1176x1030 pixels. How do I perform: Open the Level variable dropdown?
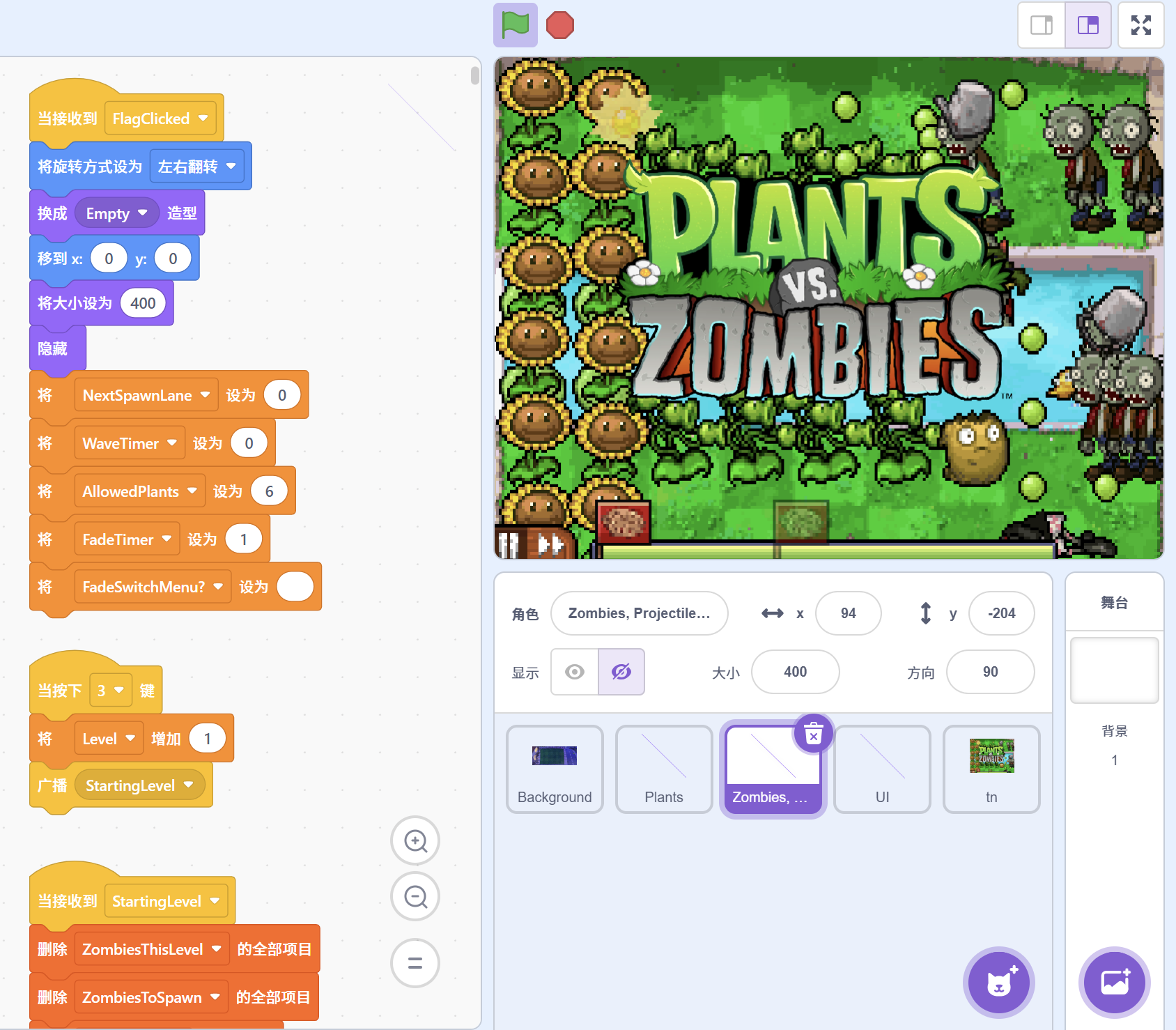[109, 739]
